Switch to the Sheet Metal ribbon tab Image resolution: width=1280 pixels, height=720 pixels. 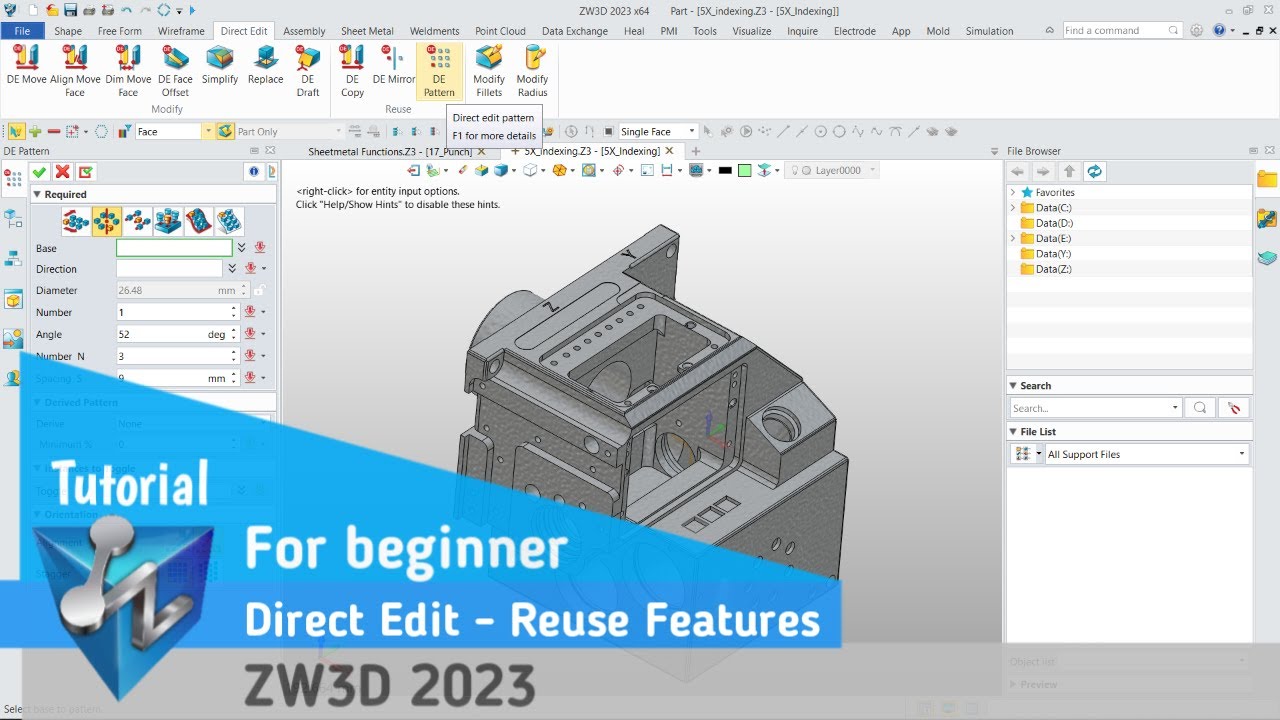pos(367,31)
